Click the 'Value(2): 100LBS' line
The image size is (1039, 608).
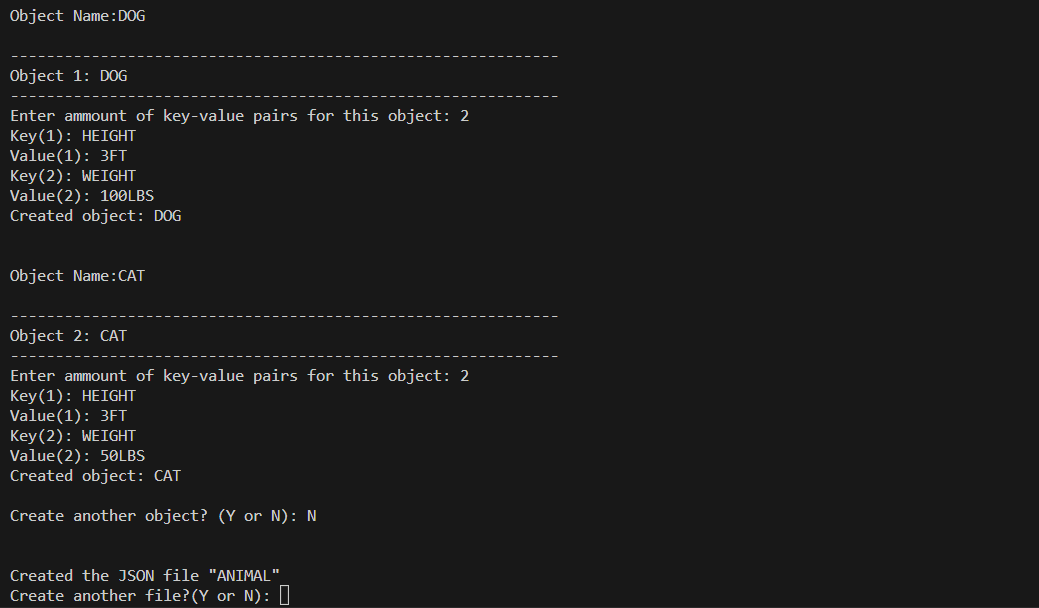pos(82,196)
